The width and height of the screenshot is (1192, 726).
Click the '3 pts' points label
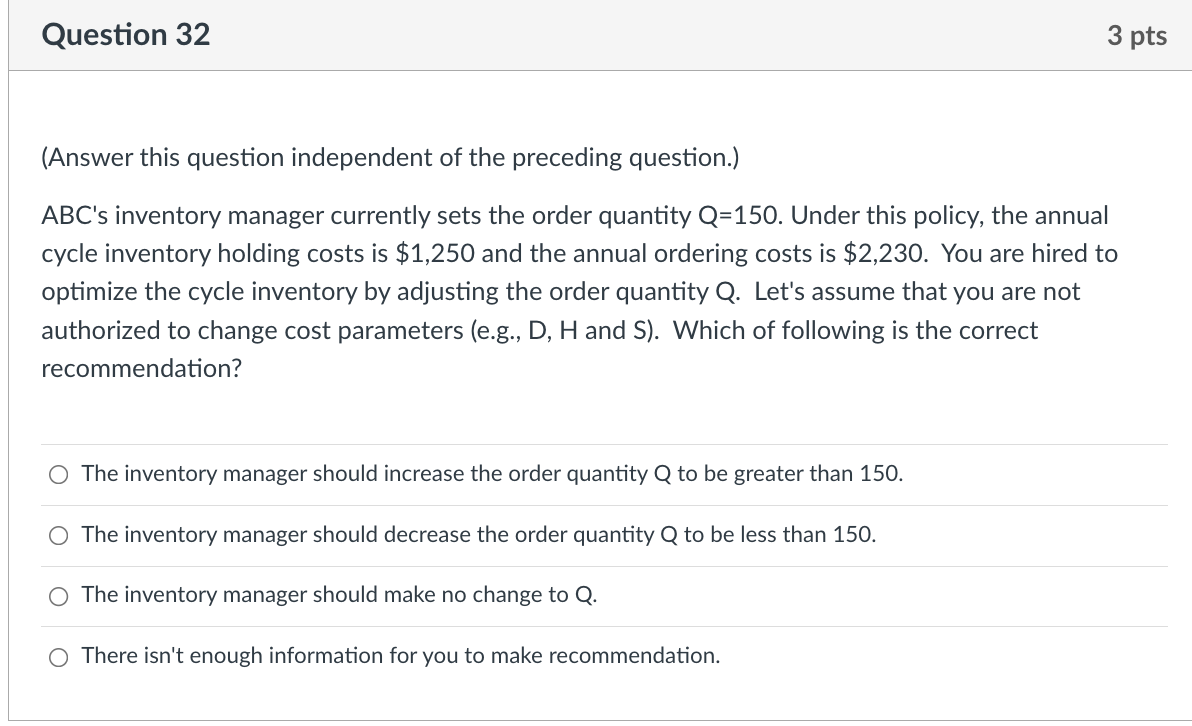click(1137, 36)
